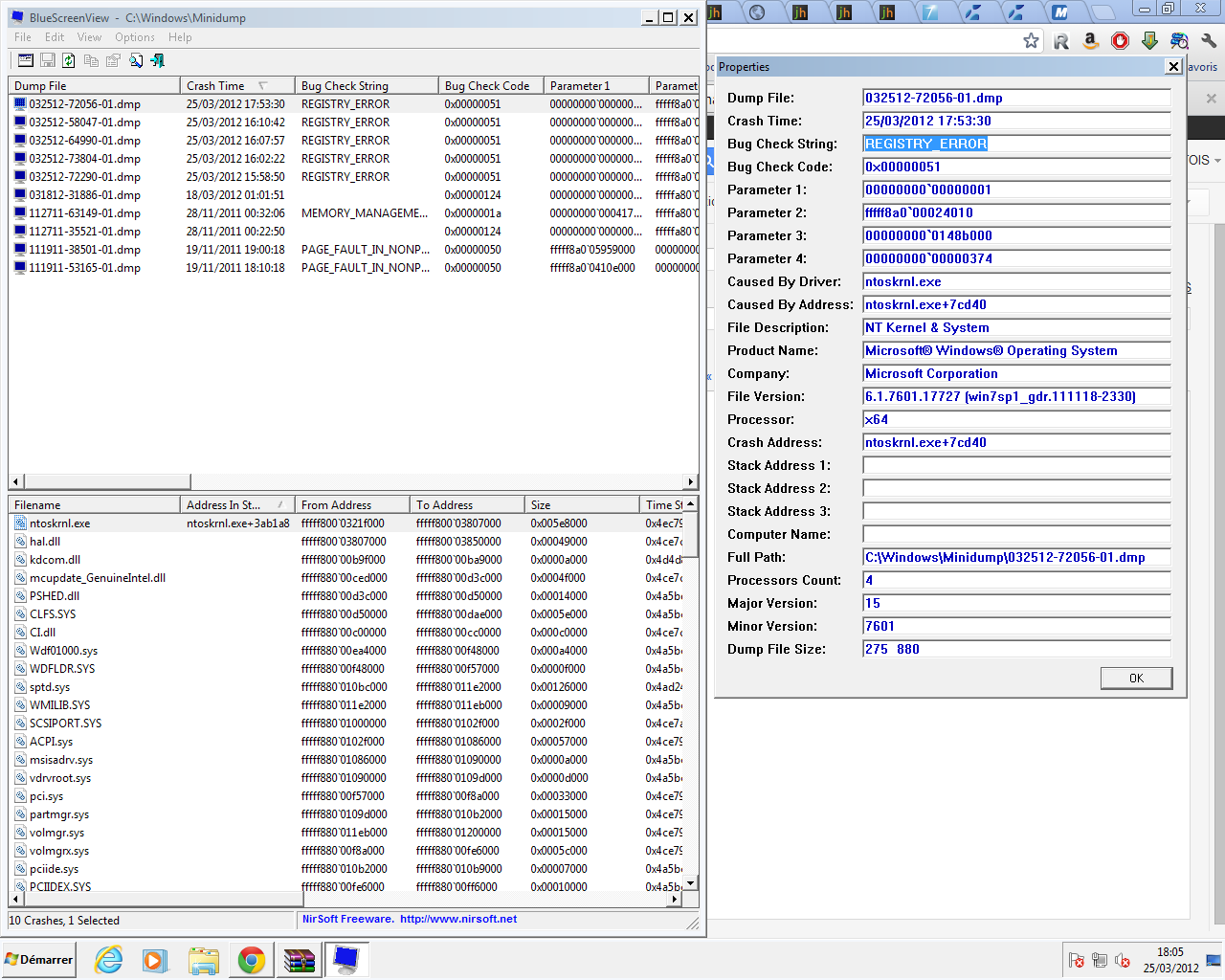
Task: Click the Caused By Driver field
Action: click(1016, 281)
